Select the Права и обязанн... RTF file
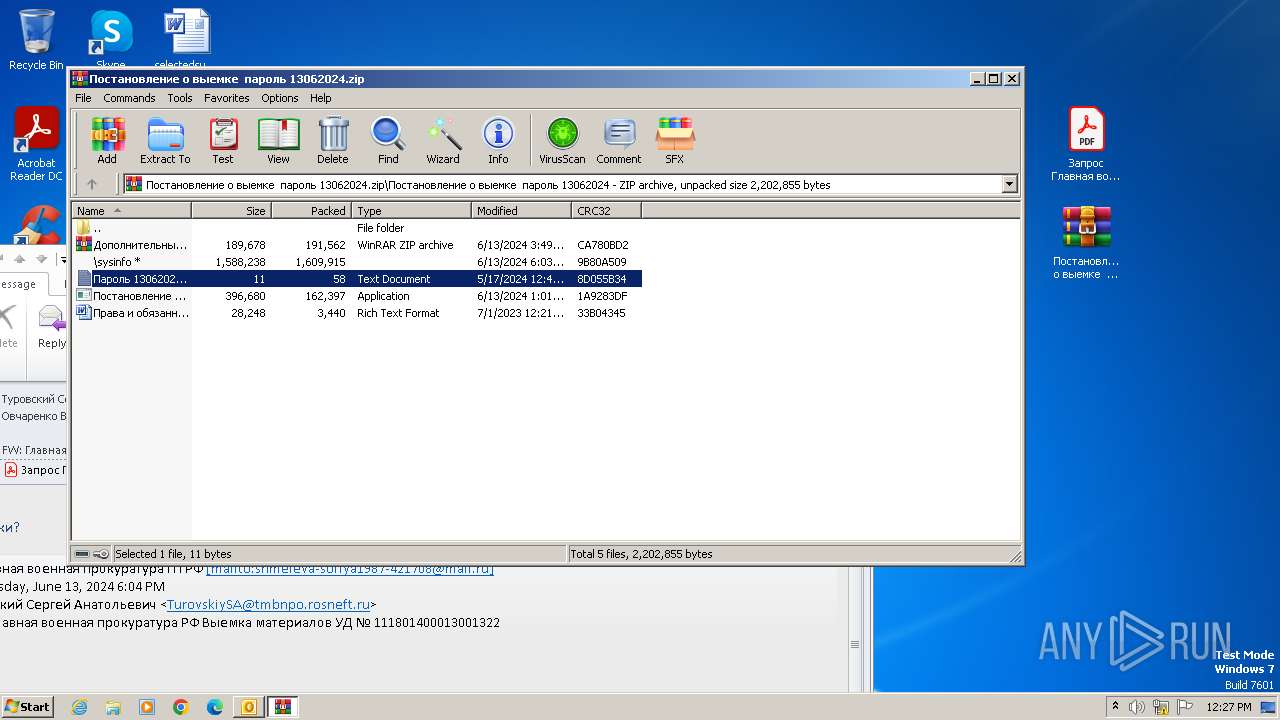Image resolution: width=1280 pixels, height=720 pixels. [x=357, y=313]
